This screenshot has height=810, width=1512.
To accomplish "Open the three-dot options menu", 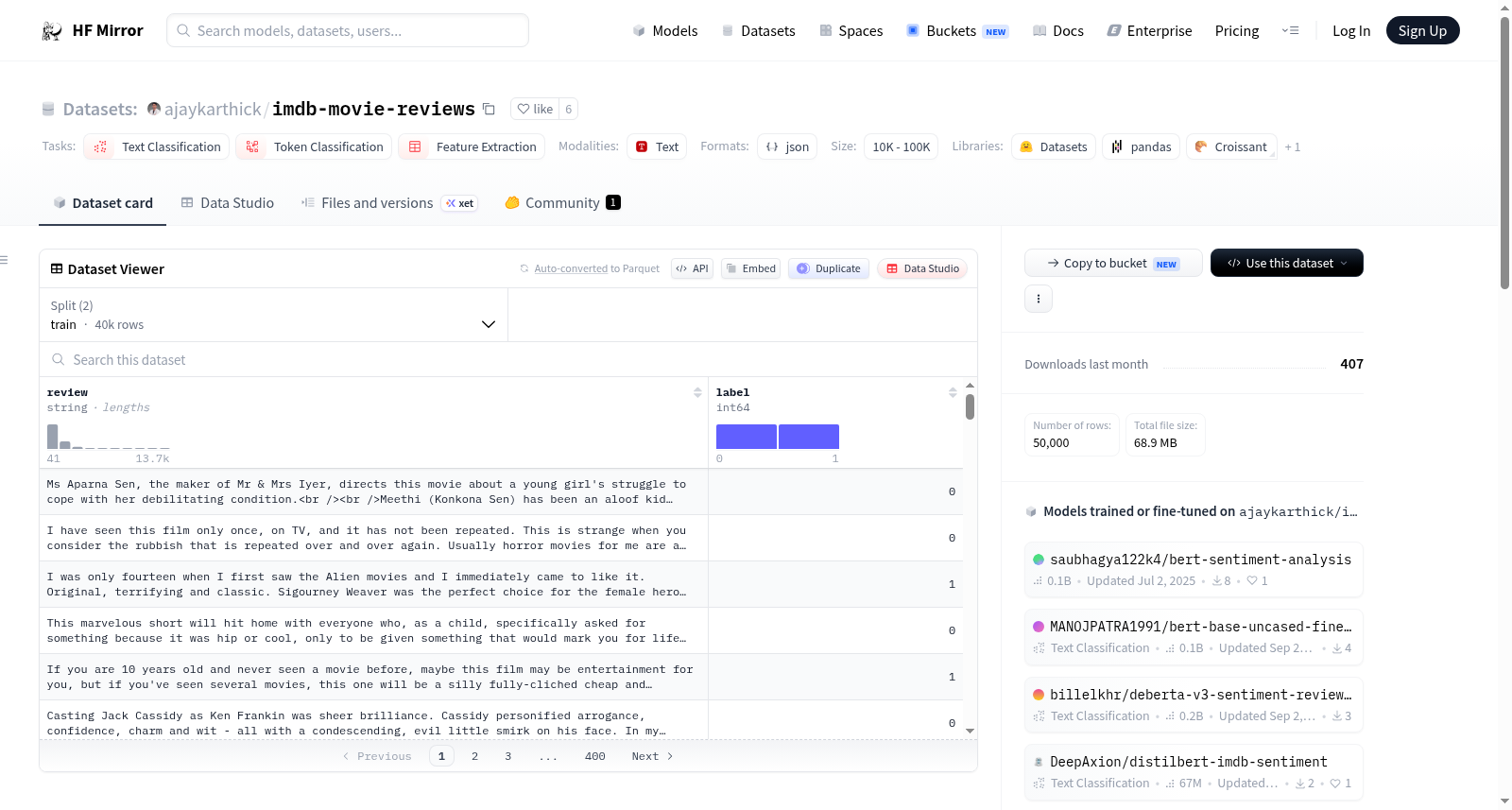I will (1039, 299).
